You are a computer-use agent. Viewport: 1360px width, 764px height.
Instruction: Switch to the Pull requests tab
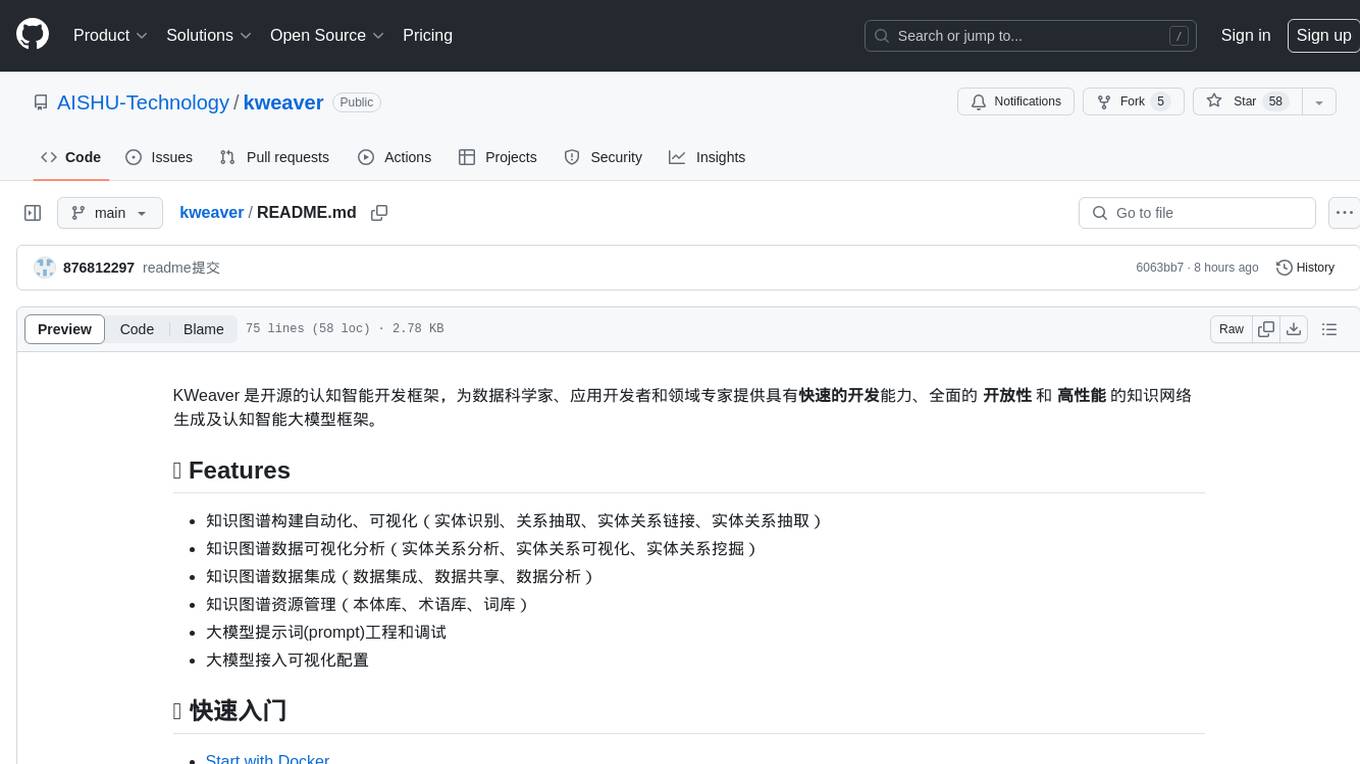274,157
